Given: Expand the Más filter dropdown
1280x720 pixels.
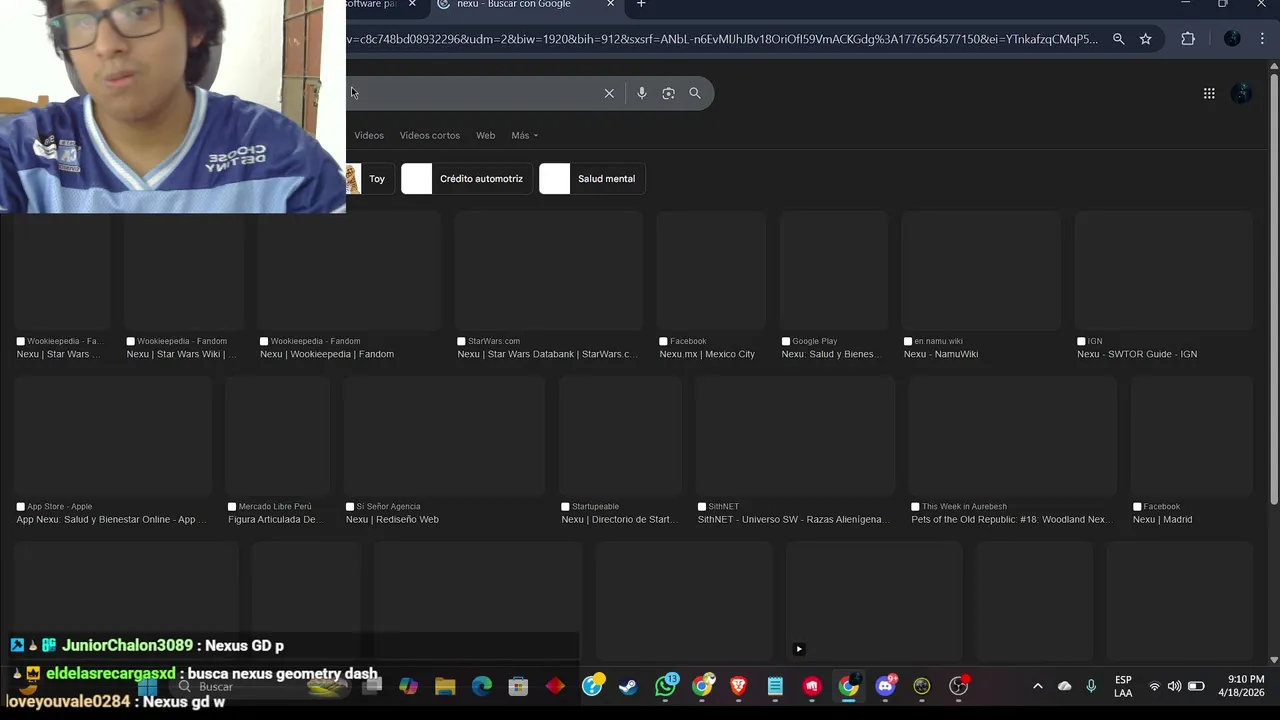Looking at the screenshot, I should coord(525,135).
